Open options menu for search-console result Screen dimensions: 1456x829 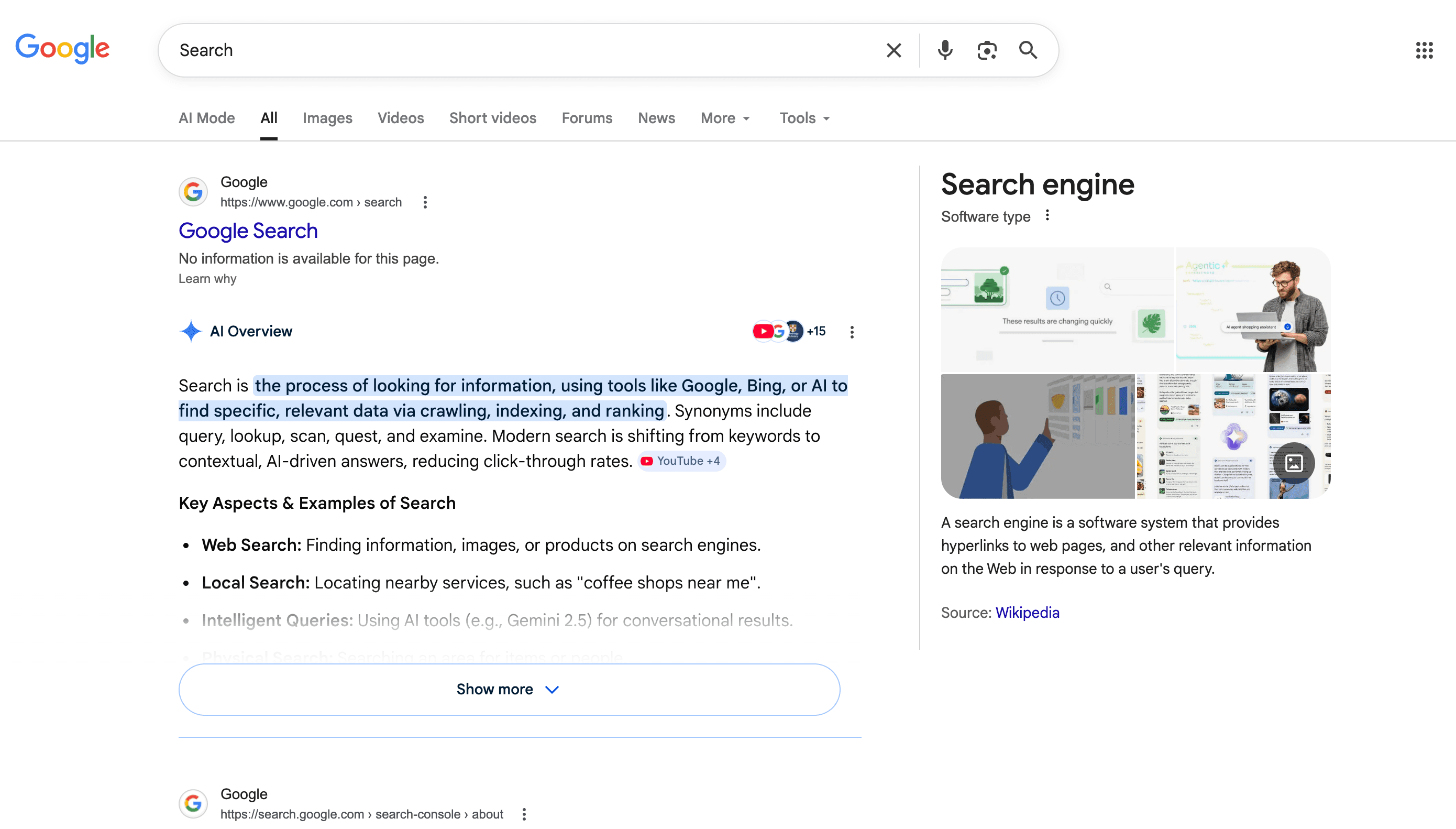click(524, 814)
